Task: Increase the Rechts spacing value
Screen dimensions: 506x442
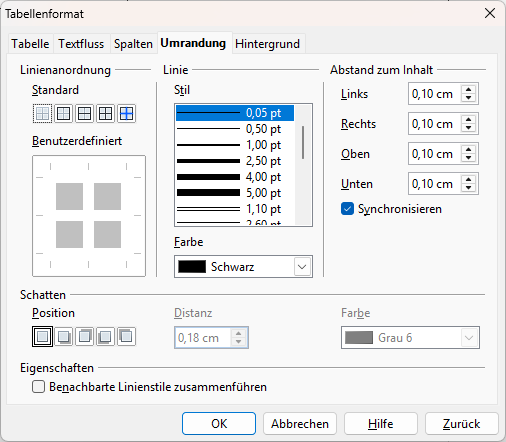Action: (x=469, y=119)
